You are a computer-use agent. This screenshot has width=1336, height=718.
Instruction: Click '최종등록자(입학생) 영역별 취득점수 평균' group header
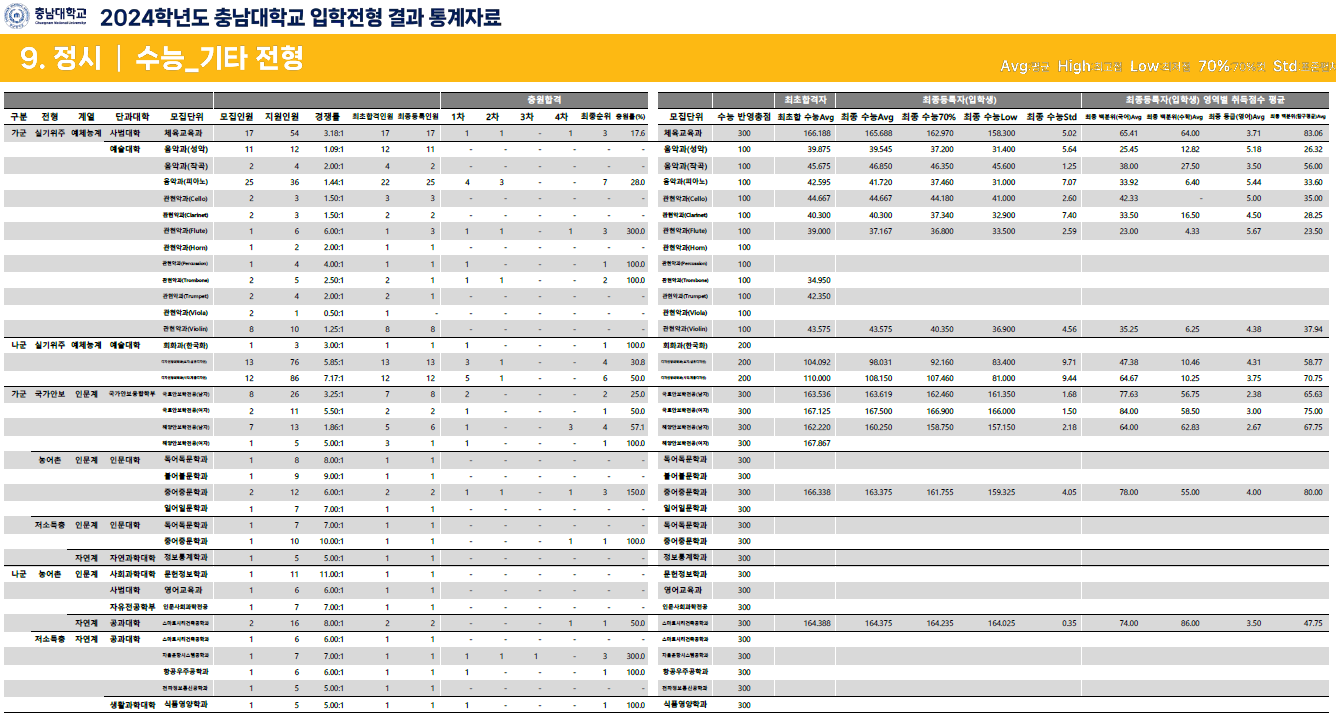[1205, 100]
